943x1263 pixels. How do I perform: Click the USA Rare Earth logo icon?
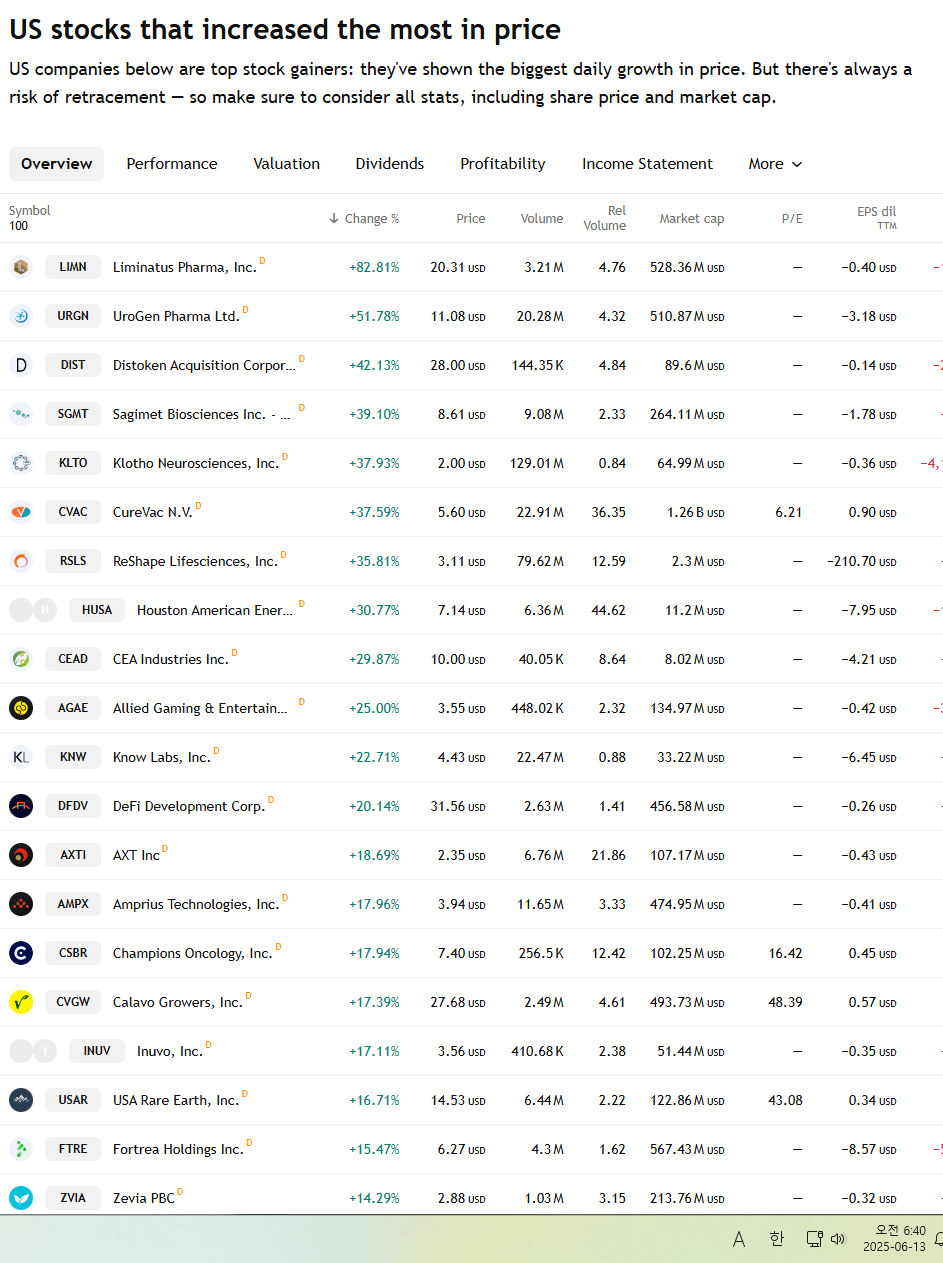point(21,1100)
